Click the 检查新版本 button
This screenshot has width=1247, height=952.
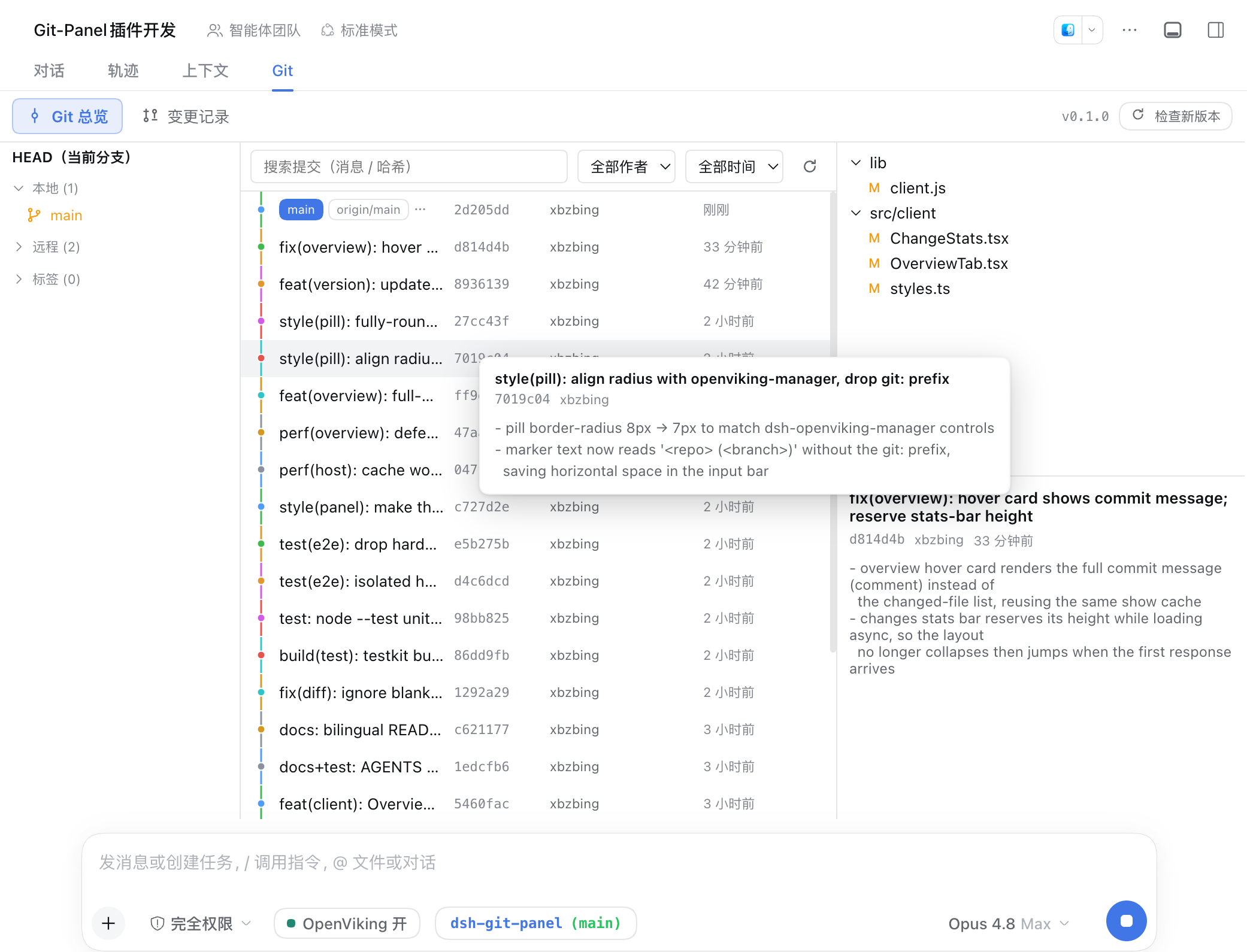point(1176,116)
